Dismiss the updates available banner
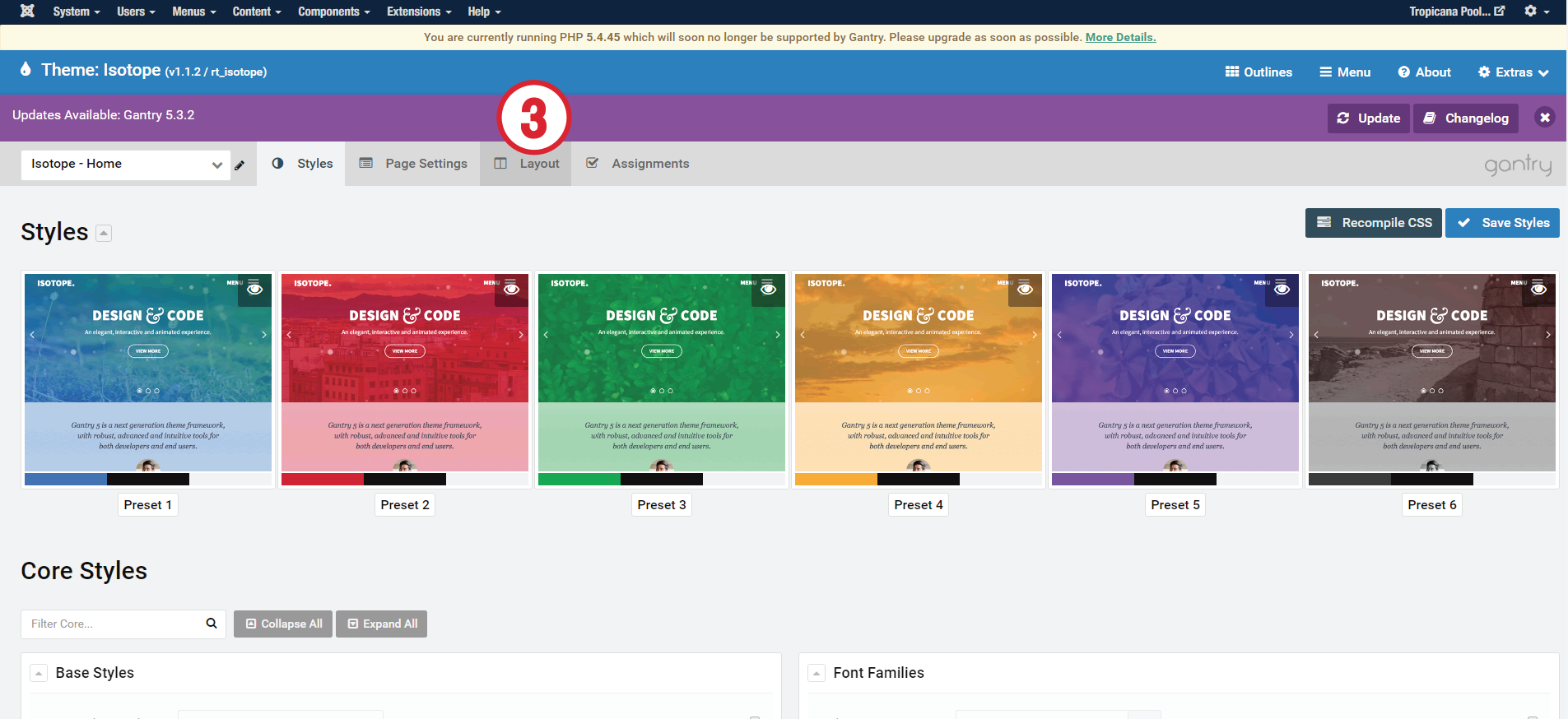This screenshot has width=1568, height=719. point(1545,118)
